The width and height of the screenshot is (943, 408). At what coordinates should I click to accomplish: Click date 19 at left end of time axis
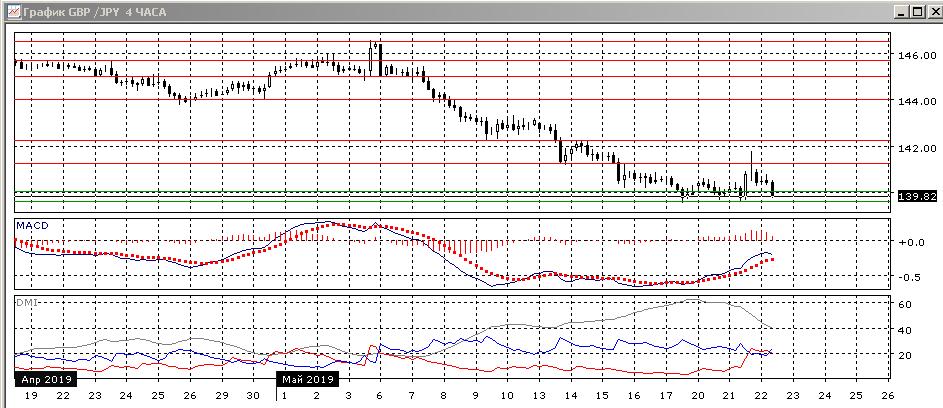[x=29, y=397]
